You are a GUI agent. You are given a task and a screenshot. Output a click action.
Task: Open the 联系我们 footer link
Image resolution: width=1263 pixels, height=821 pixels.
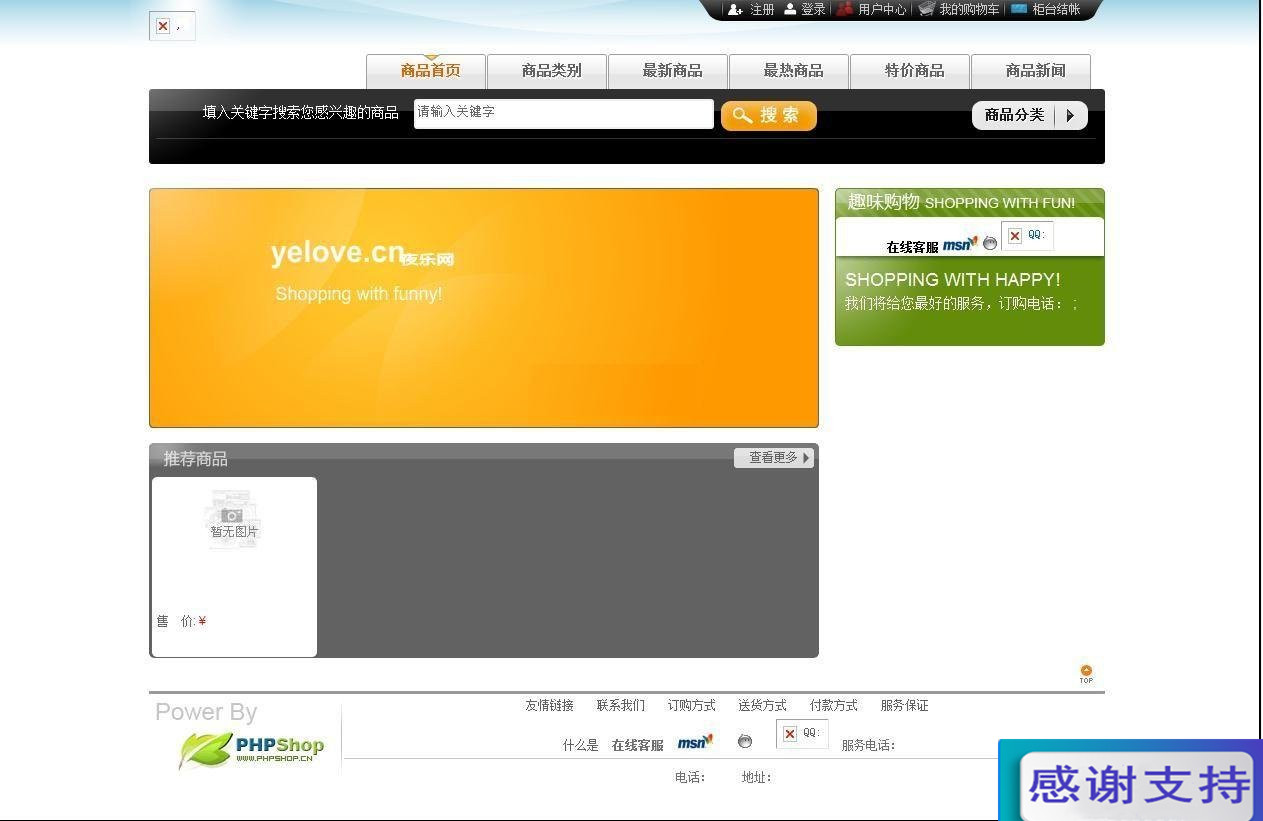(x=621, y=705)
